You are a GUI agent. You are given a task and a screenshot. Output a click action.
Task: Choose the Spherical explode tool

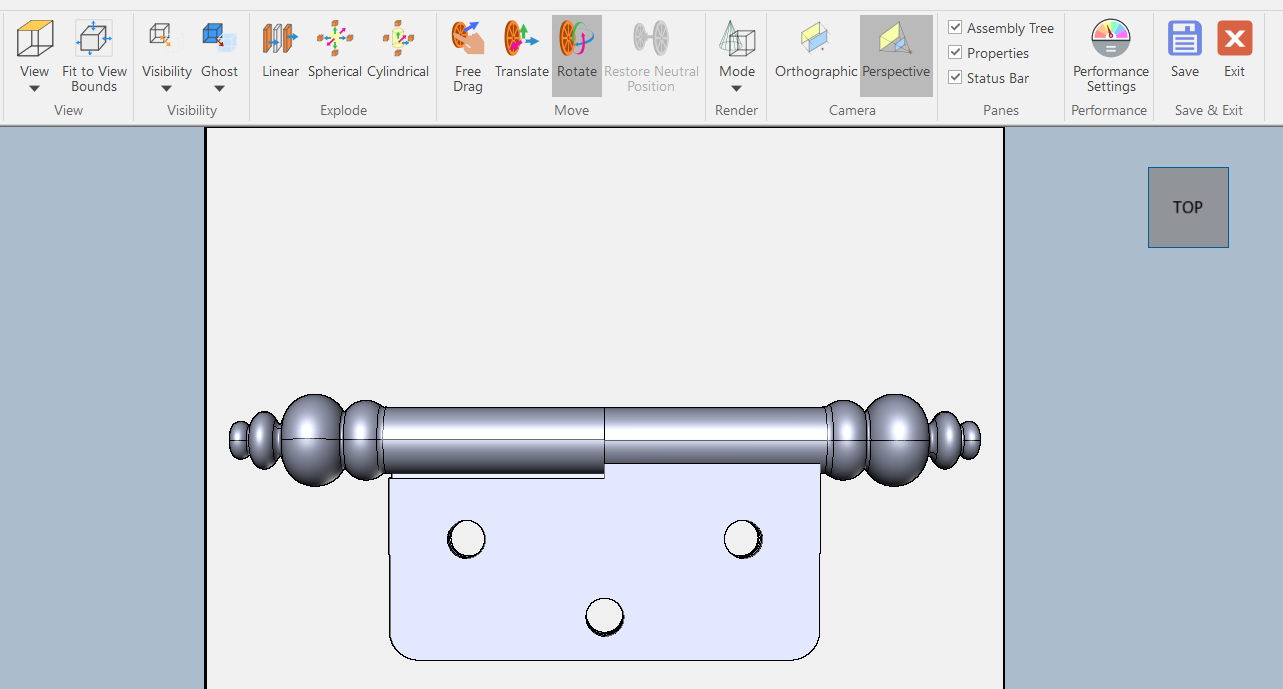pos(334,40)
